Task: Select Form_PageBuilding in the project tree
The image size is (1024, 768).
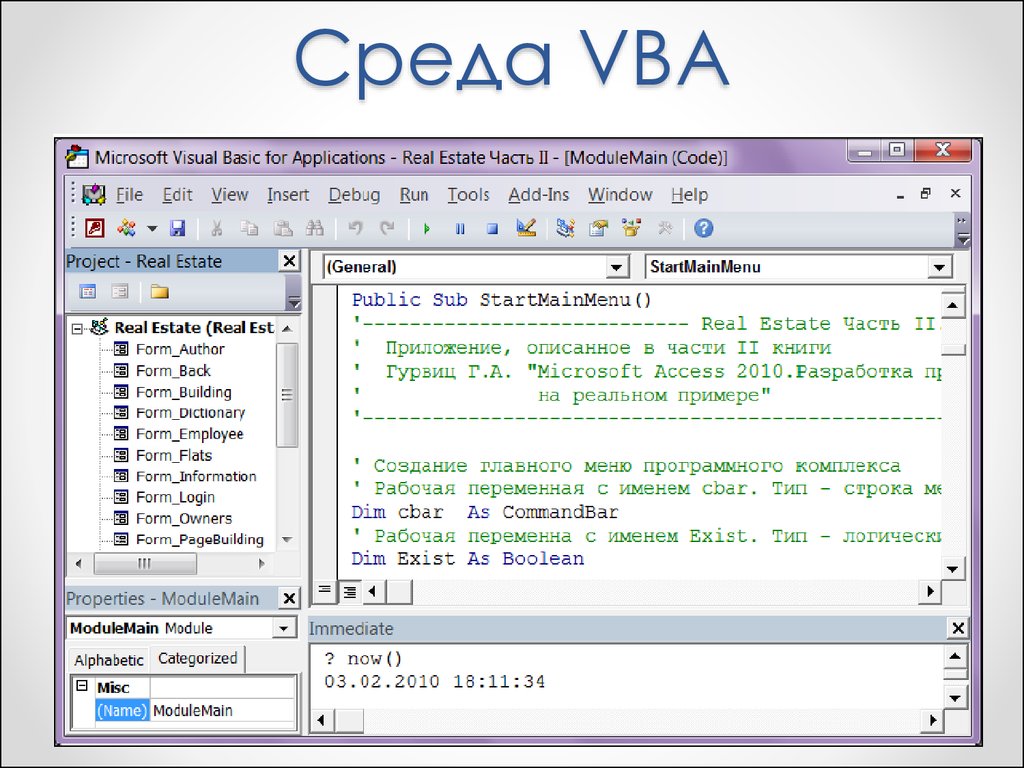Action: [x=200, y=539]
